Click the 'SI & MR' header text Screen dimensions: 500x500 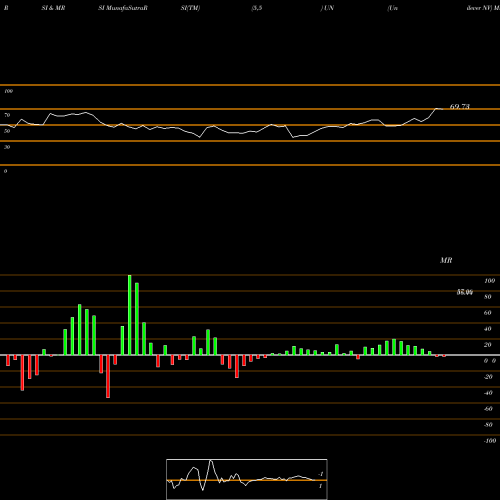(x=53, y=8)
